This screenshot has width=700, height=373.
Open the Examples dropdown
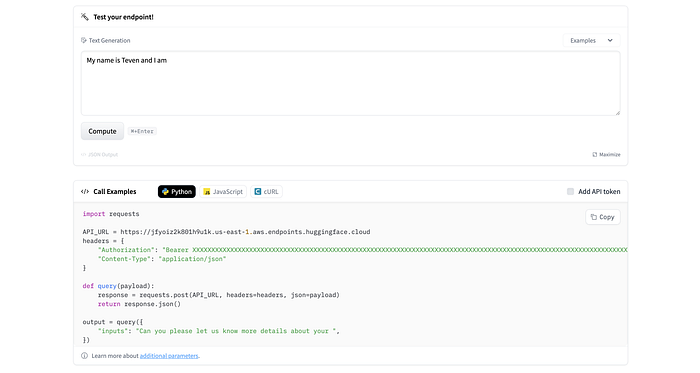click(x=591, y=41)
